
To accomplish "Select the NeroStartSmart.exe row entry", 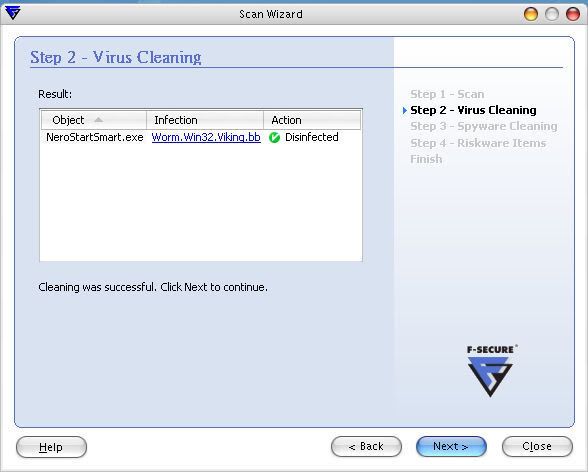I will (x=94, y=137).
